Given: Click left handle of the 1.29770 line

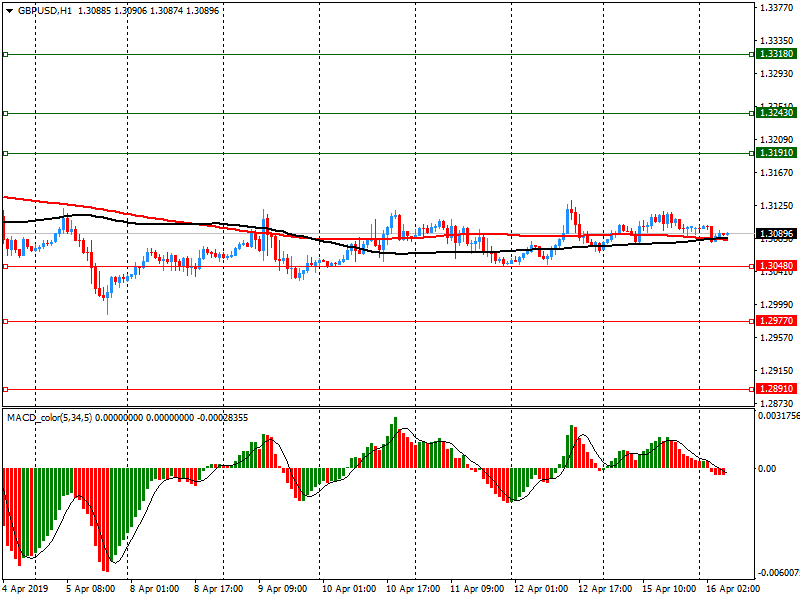Looking at the screenshot, I should (5, 321).
